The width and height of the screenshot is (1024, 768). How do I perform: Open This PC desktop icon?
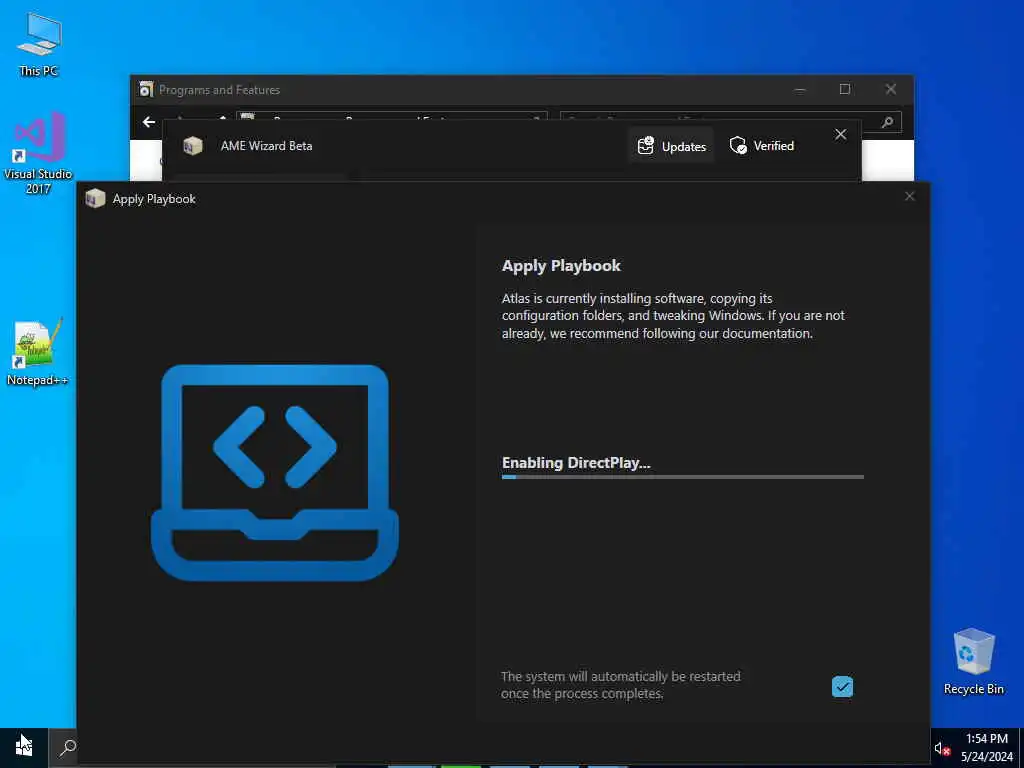tap(39, 44)
